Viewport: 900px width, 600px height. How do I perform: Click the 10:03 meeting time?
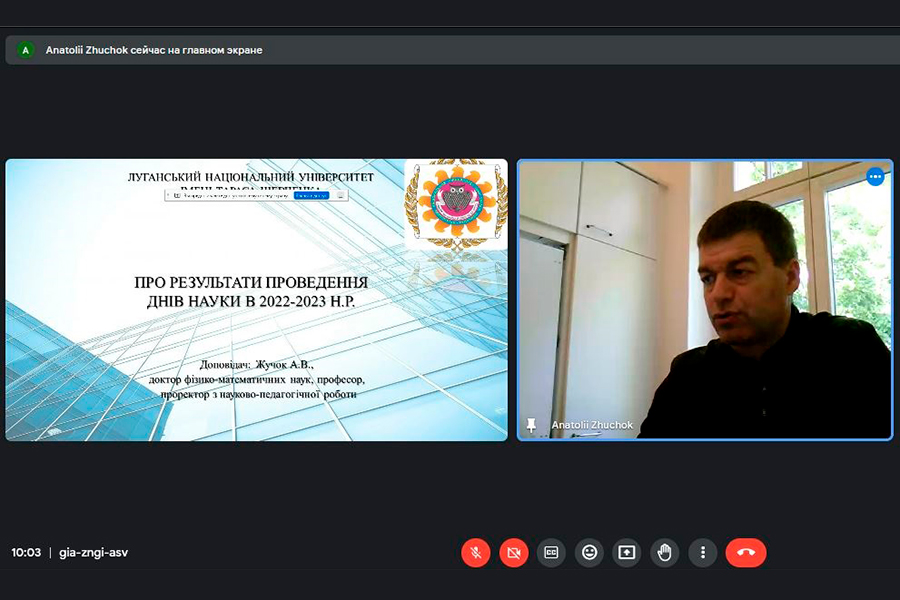pos(26,553)
